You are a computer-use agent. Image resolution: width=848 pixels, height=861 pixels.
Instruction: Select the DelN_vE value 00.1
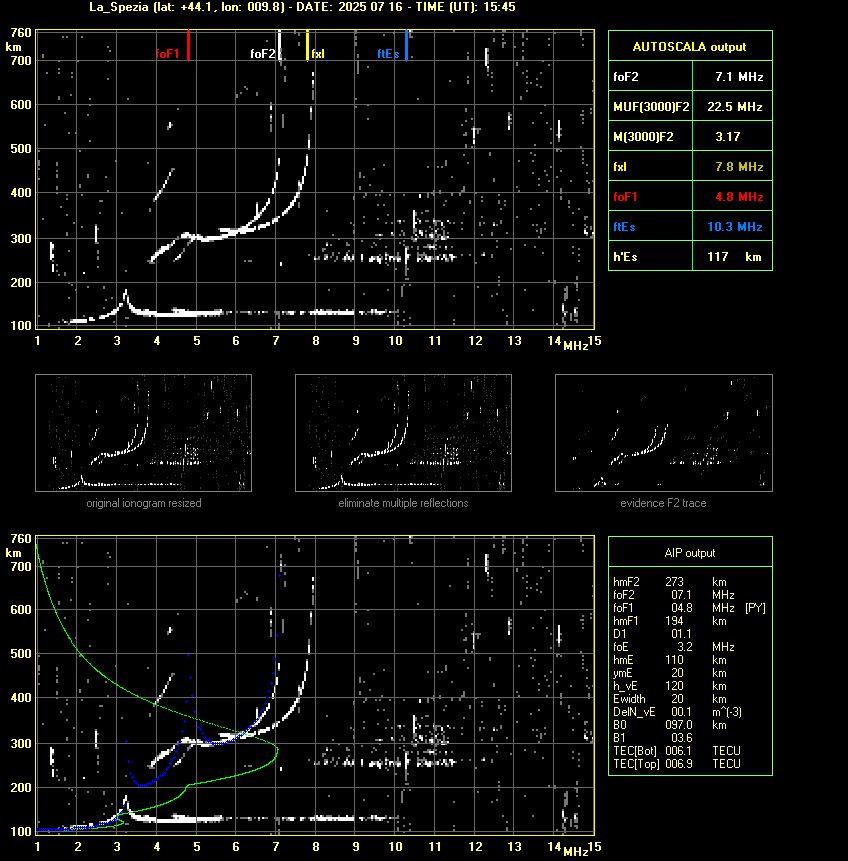[x=682, y=712]
